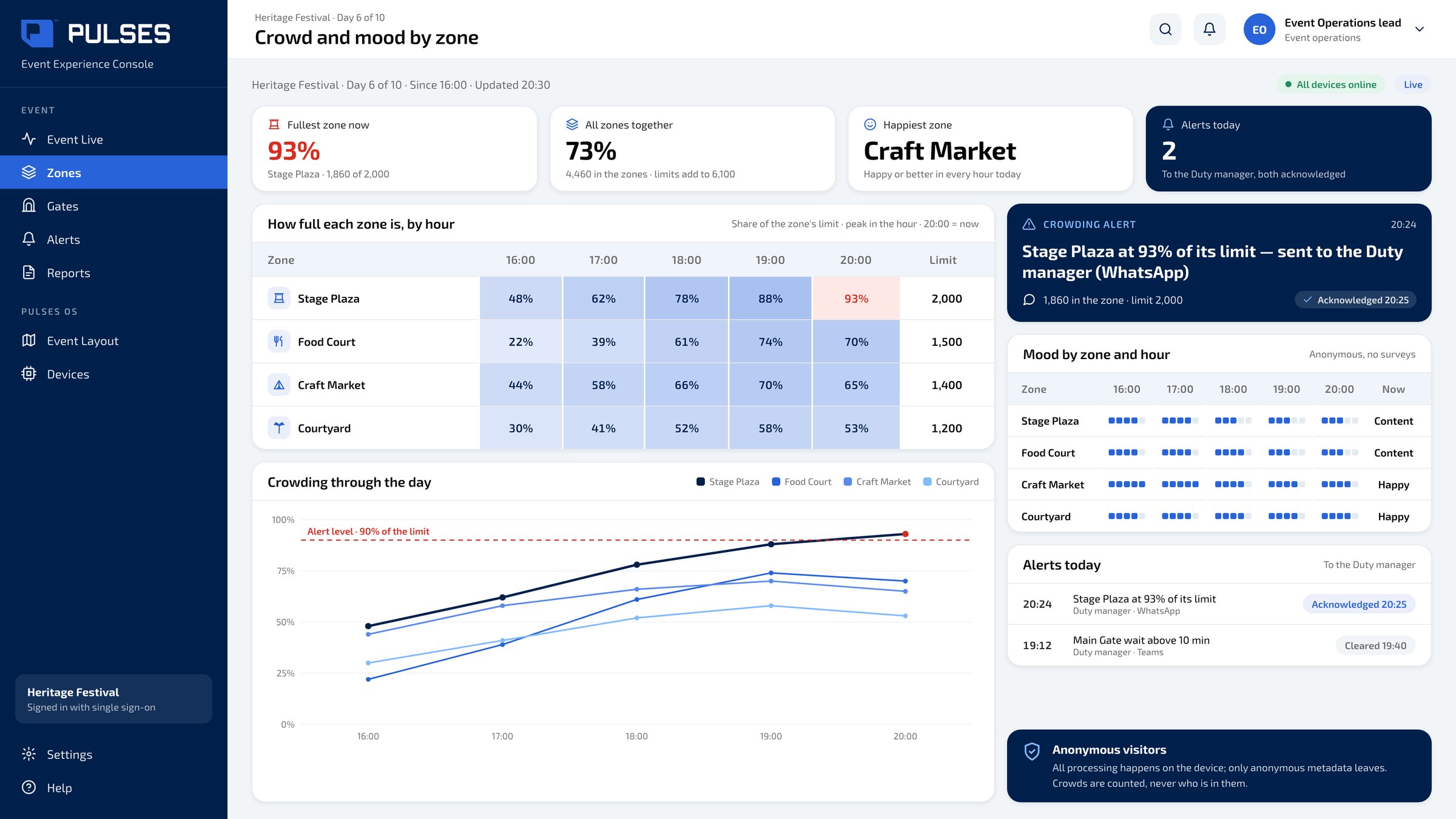Image resolution: width=1456 pixels, height=819 pixels.
Task: Click the Courtyard 30% cell
Action: click(521, 428)
